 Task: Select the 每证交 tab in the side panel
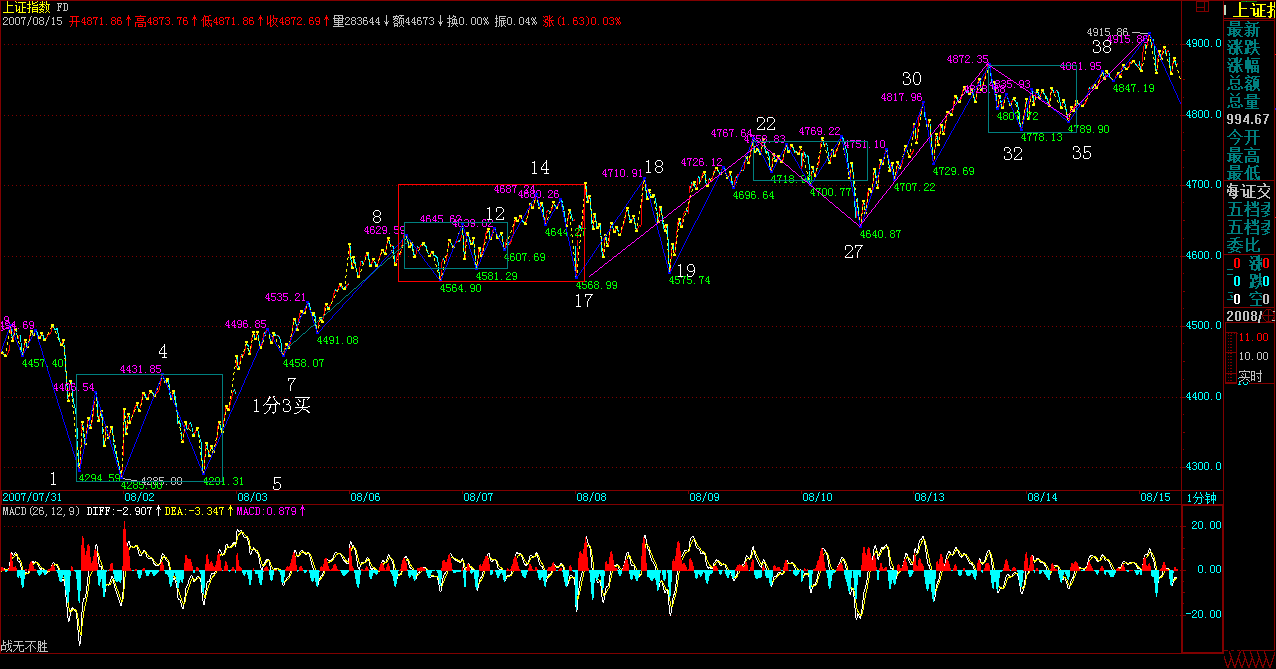tap(1250, 191)
